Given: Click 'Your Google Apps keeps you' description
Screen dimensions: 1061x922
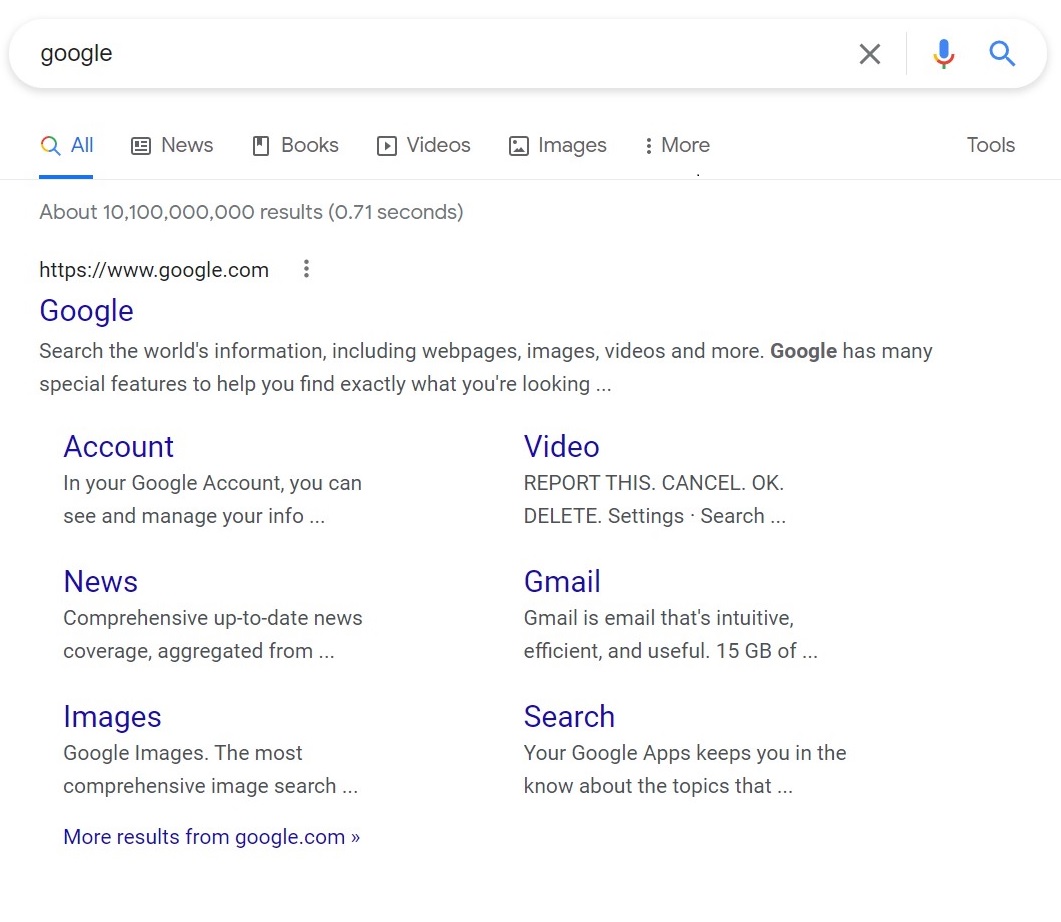Looking at the screenshot, I should coord(685,769).
